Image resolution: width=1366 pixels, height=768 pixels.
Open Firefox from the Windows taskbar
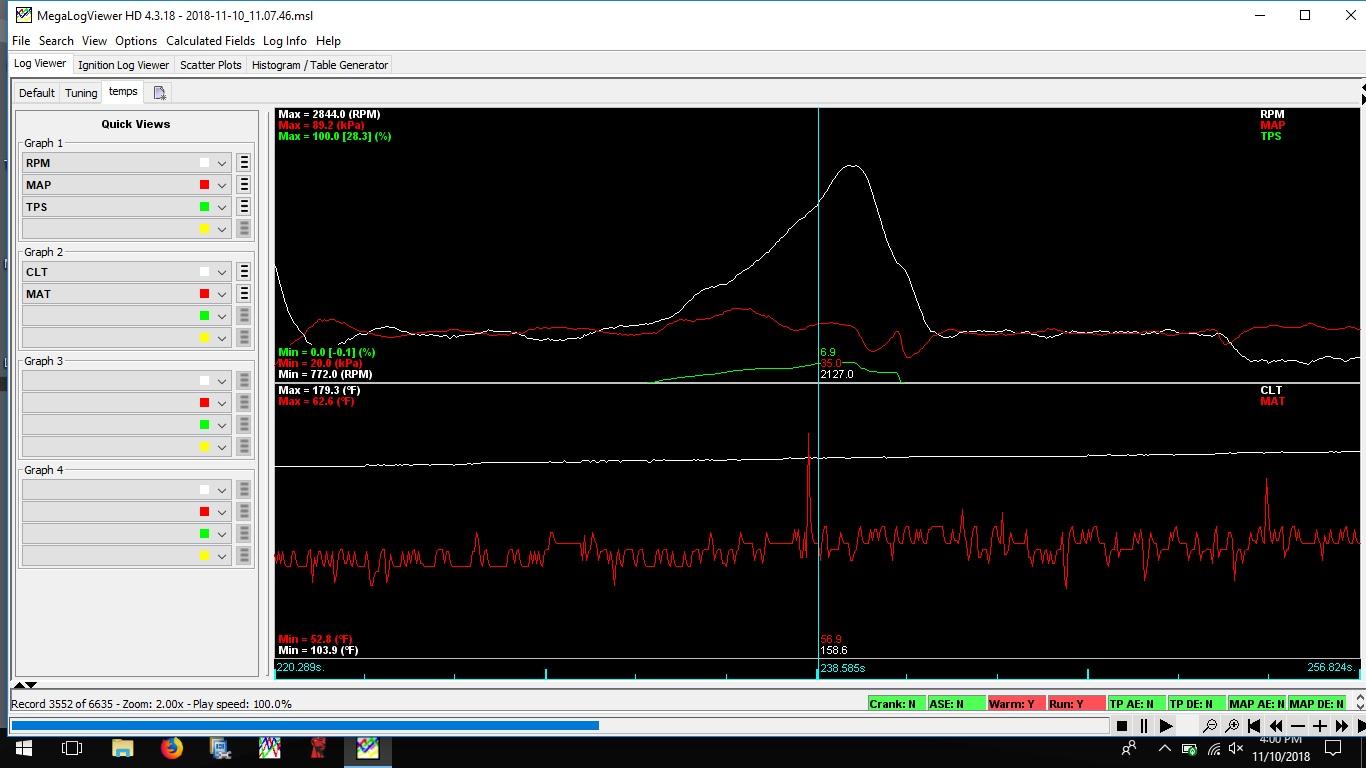coord(172,748)
